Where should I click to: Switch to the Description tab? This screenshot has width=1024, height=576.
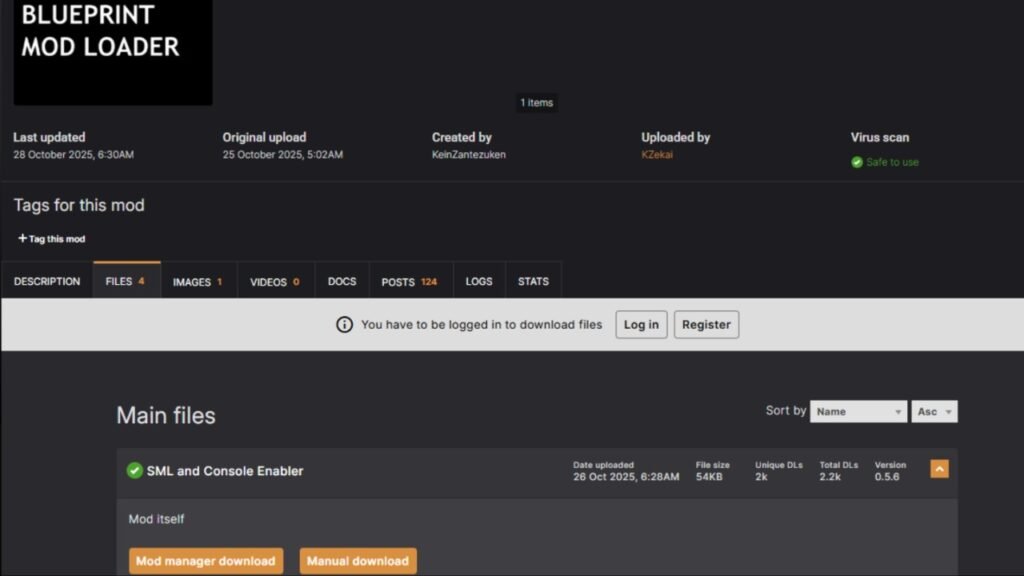(47, 282)
